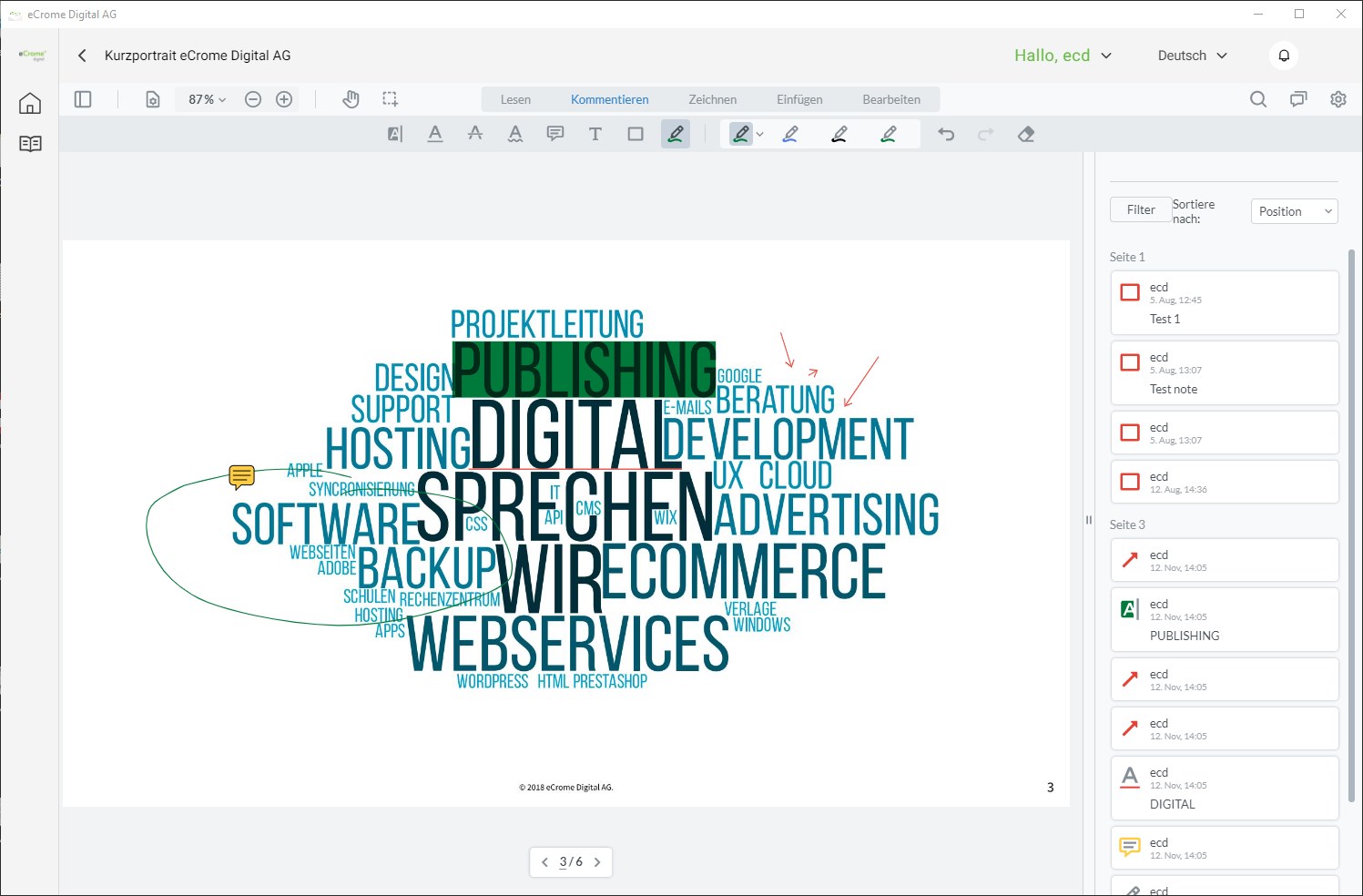This screenshot has width=1363, height=896.
Task: Go to the next page
Action: click(597, 862)
